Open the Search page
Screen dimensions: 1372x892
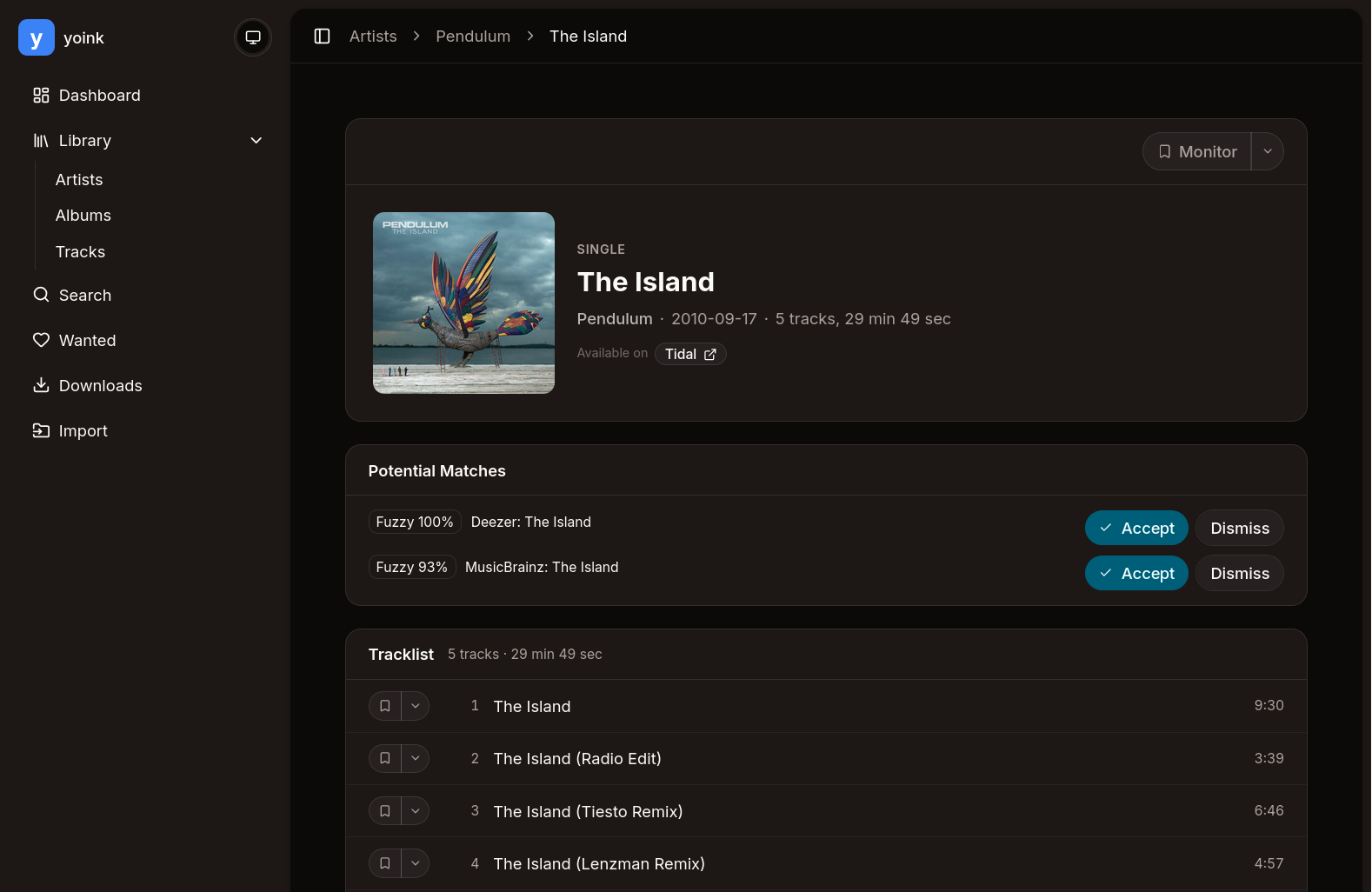[84, 296]
